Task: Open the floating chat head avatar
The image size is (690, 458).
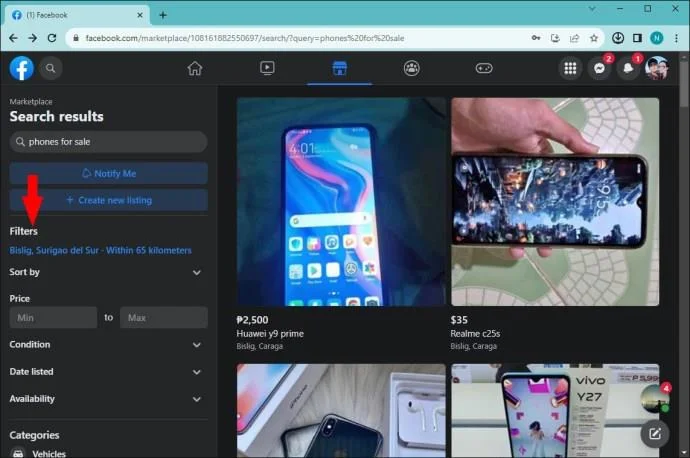Action: point(655,399)
